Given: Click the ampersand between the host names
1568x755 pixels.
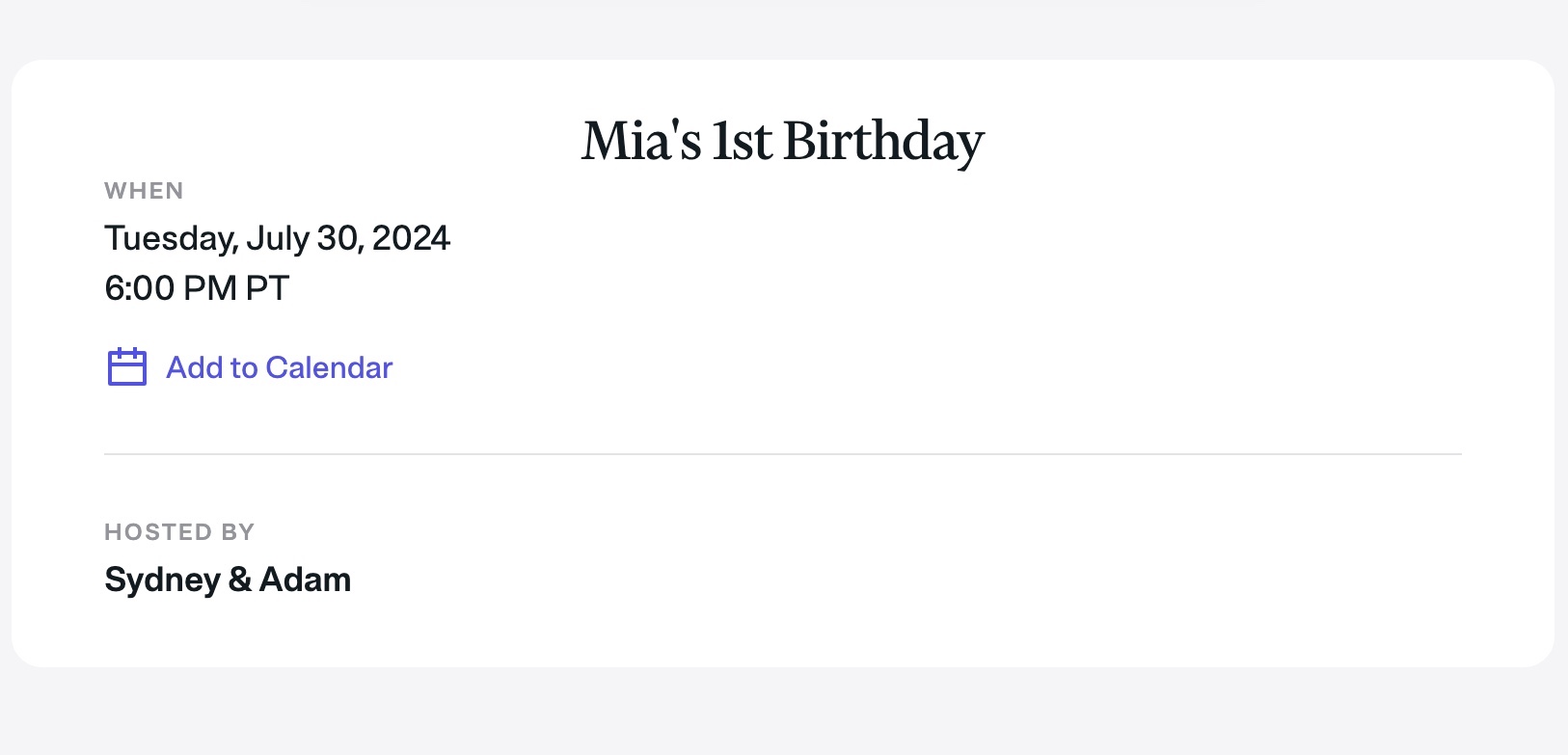Looking at the screenshot, I should [240, 580].
